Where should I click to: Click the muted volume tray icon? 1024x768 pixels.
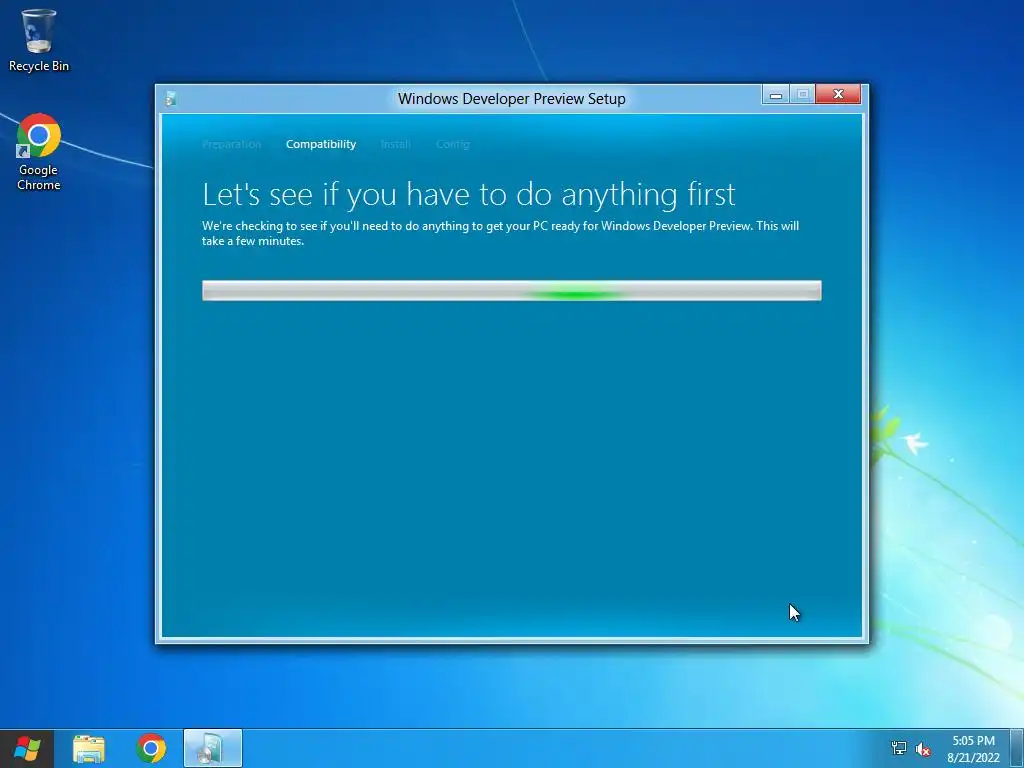click(923, 749)
